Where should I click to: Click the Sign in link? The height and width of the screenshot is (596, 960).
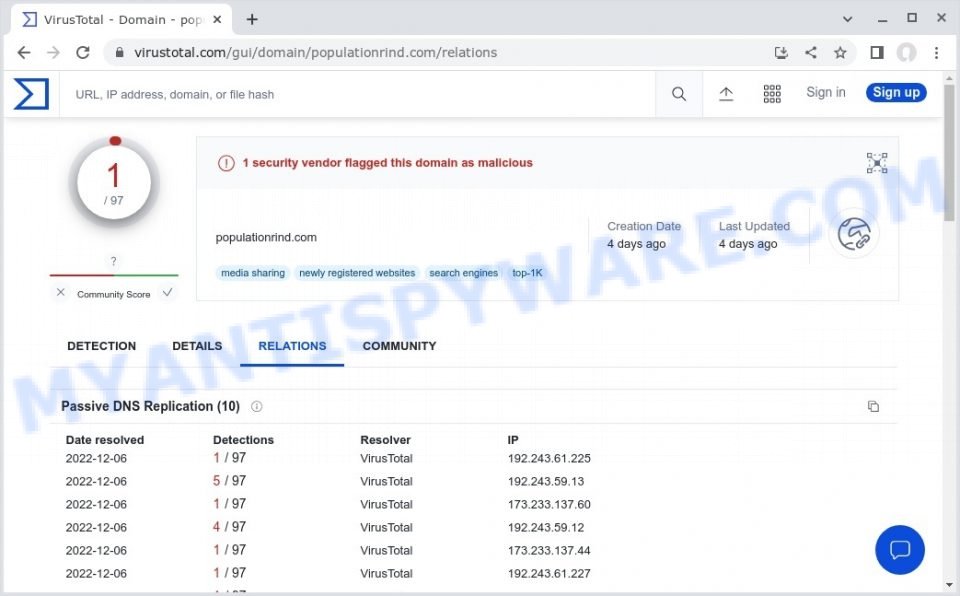click(x=825, y=92)
